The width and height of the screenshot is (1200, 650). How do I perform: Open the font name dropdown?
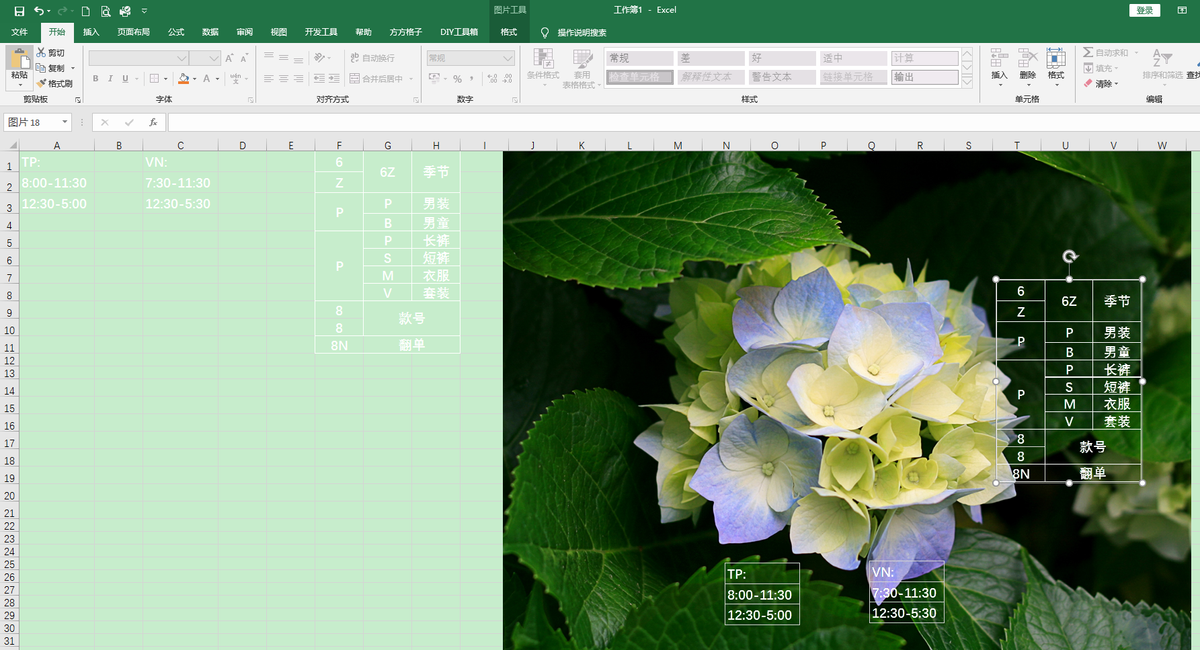tap(182, 58)
